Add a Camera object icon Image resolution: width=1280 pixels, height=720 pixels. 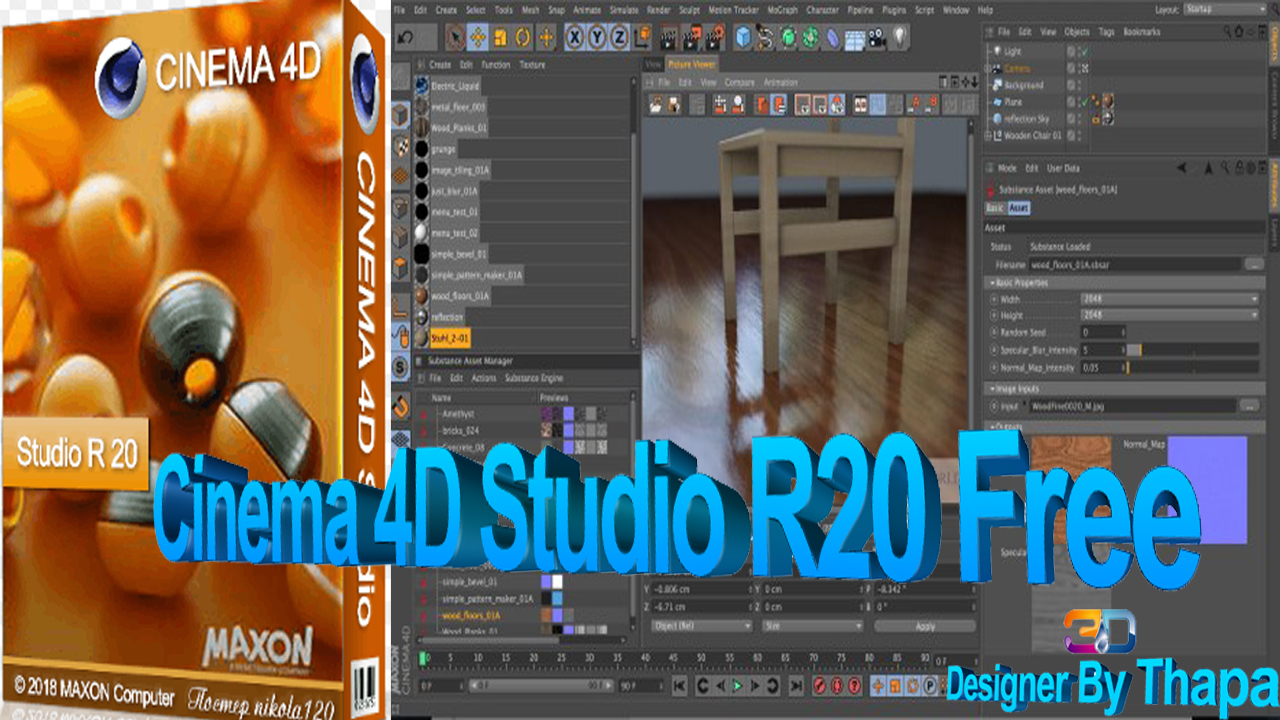[877, 39]
